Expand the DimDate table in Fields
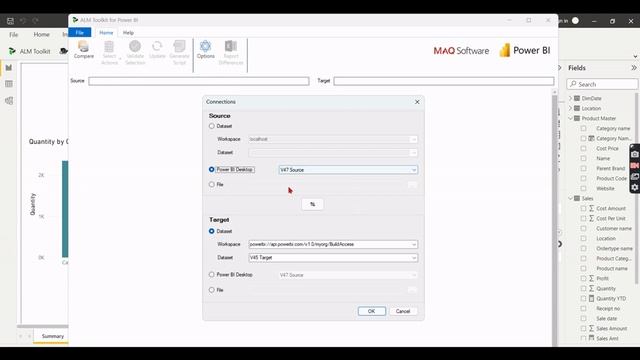 571,98
